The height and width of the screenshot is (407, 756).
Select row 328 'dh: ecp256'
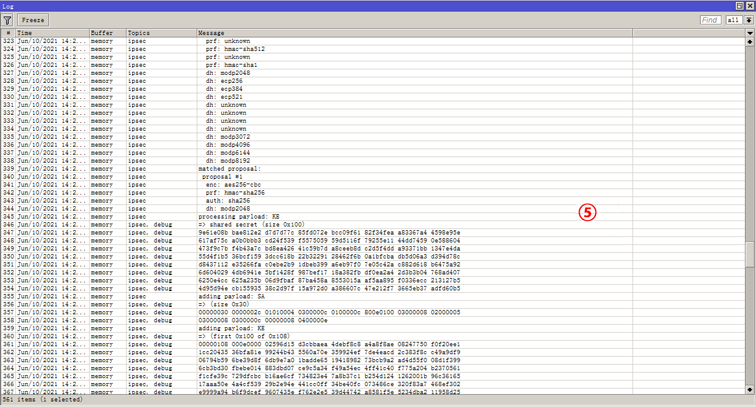point(373,81)
